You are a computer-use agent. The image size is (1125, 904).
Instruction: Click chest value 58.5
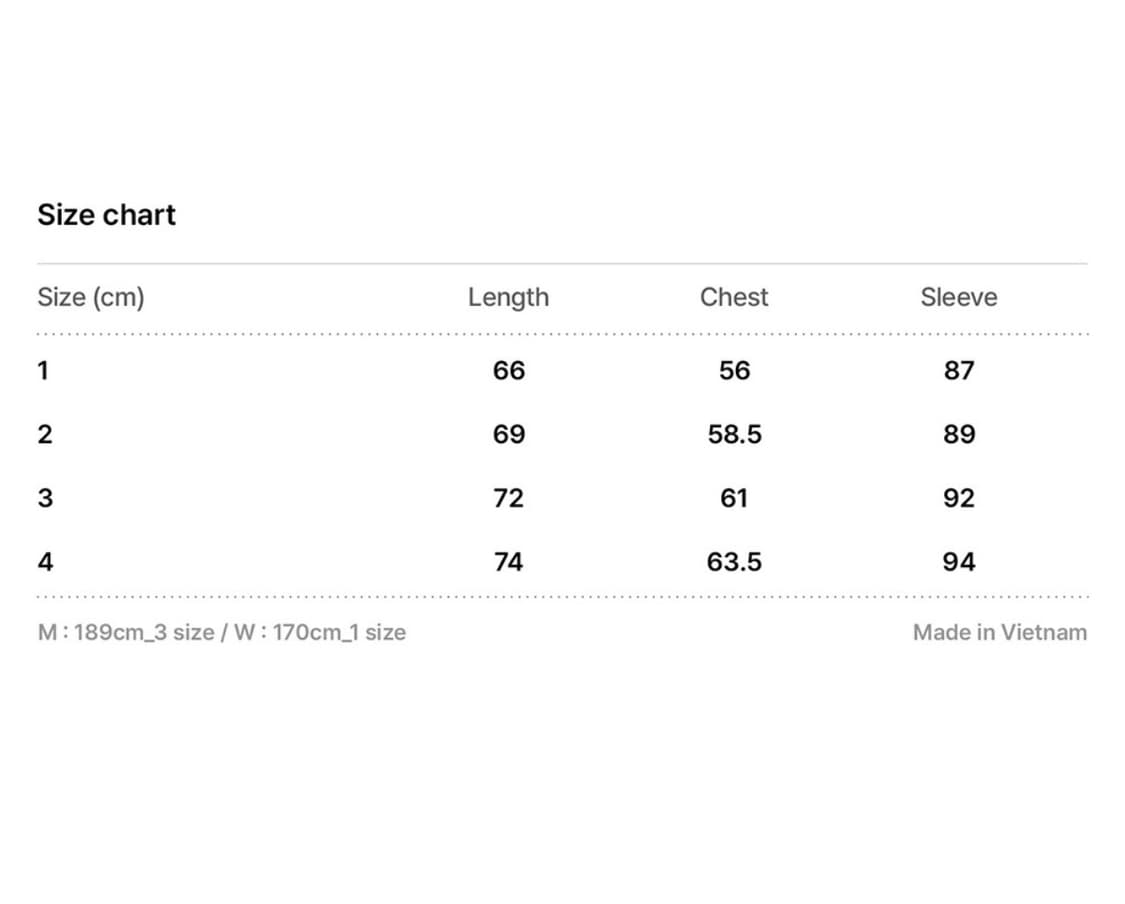pos(734,434)
